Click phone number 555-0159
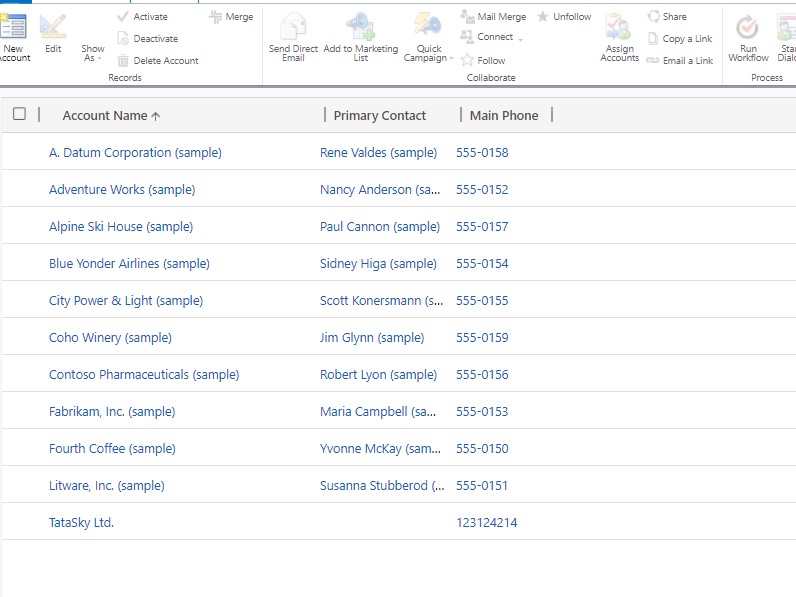 point(482,338)
